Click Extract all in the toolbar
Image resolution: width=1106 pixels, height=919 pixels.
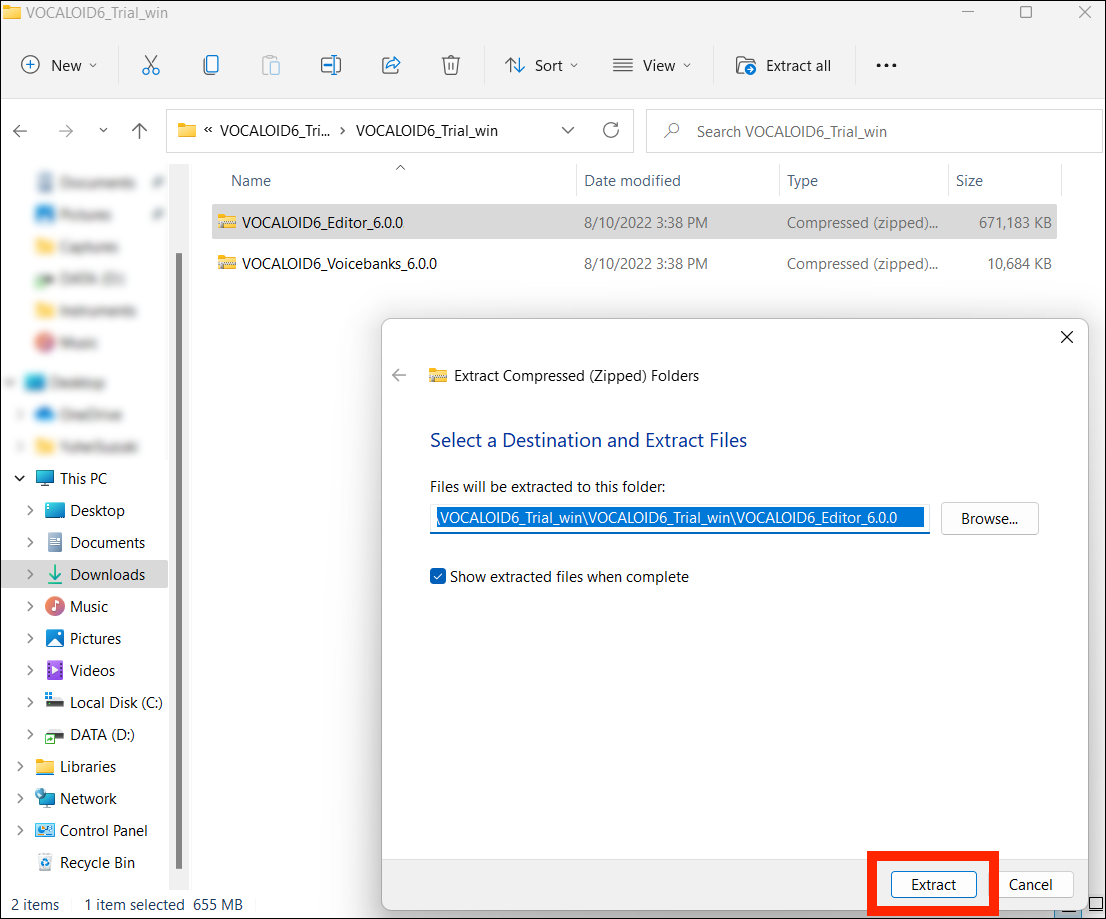pos(785,65)
